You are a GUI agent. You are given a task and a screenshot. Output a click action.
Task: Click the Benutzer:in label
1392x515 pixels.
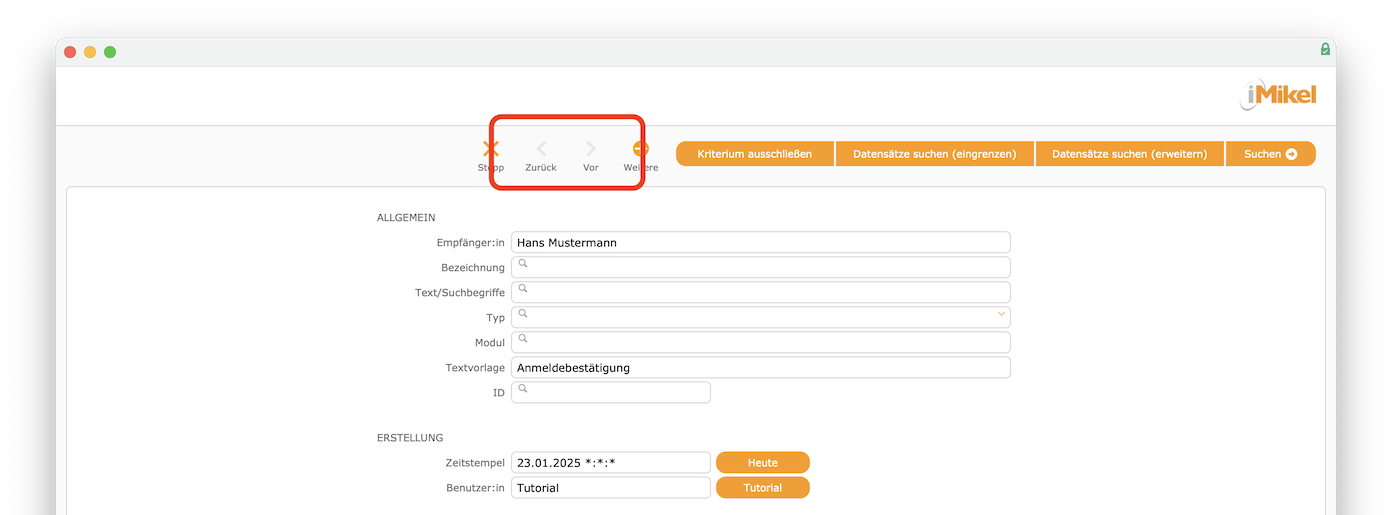pyautogui.click(x=475, y=488)
